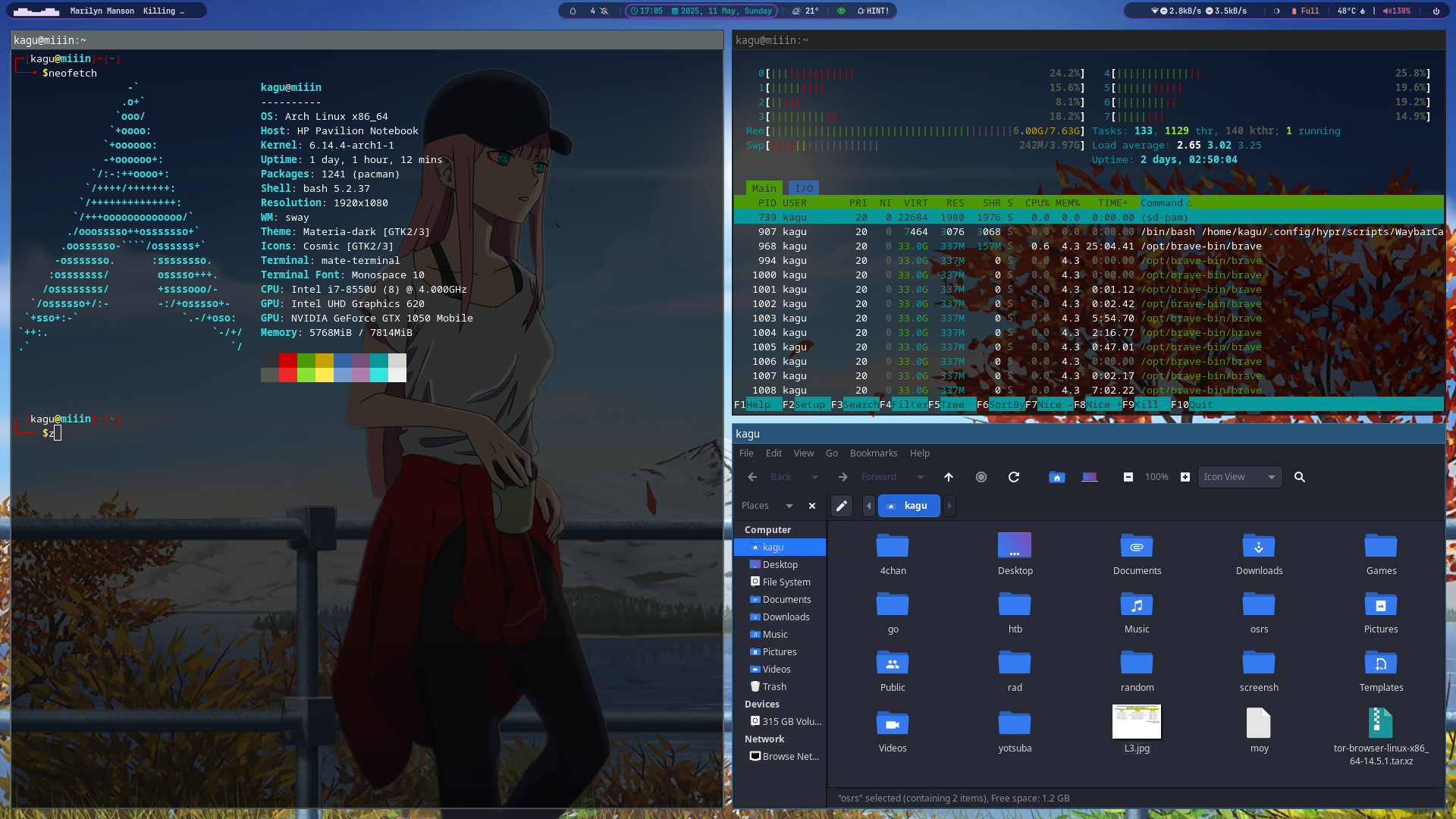Select the Videos folder icon in the grid
The width and height of the screenshot is (1456, 819).
coord(893,731)
